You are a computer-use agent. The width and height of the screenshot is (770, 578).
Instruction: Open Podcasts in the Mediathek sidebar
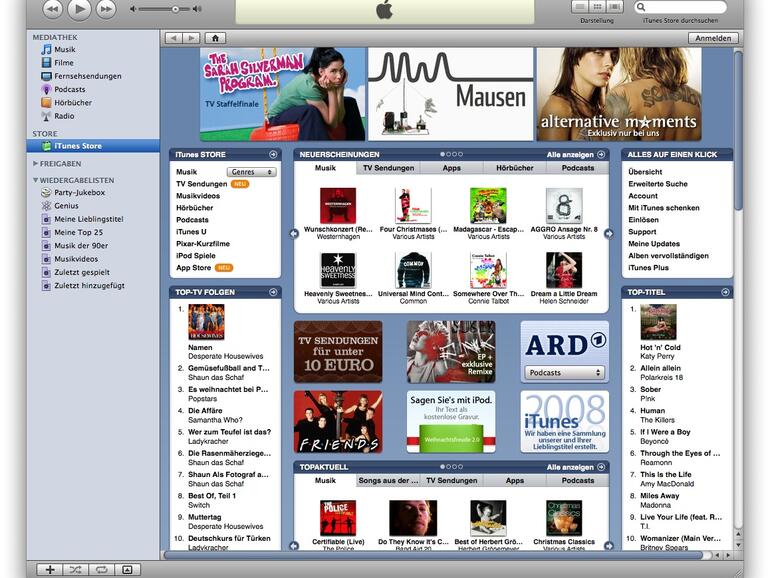tap(69, 89)
